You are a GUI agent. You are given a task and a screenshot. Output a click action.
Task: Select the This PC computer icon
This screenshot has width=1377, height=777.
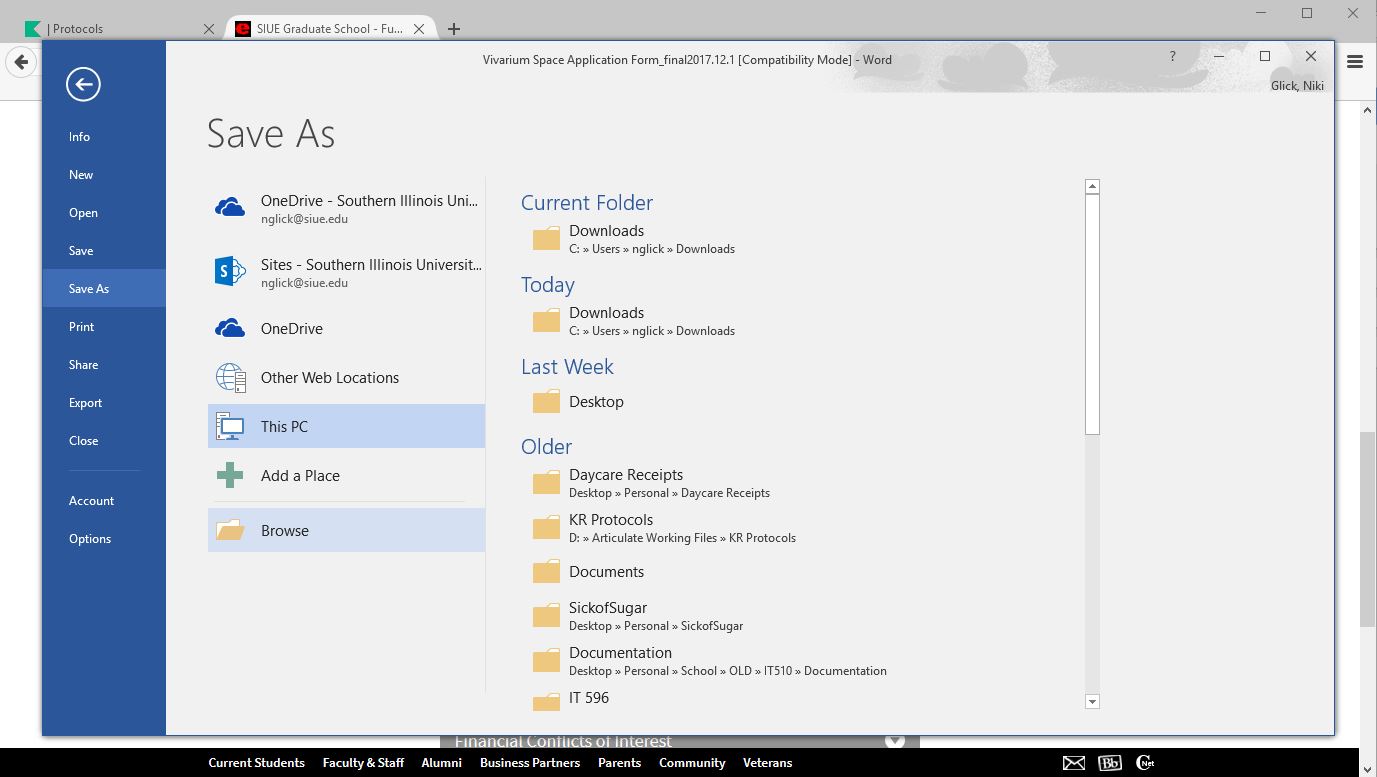coord(230,427)
